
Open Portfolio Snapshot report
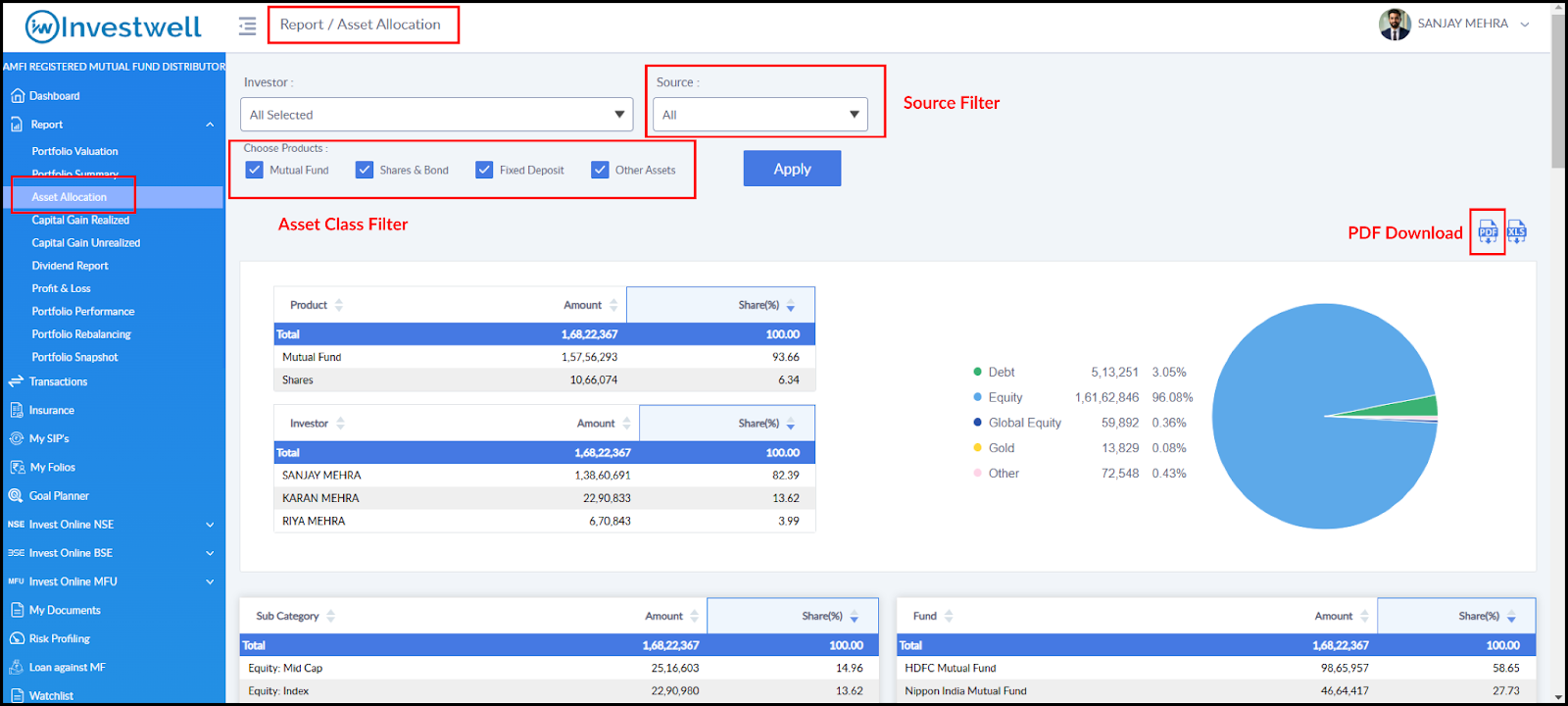click(x=74, y=357)
